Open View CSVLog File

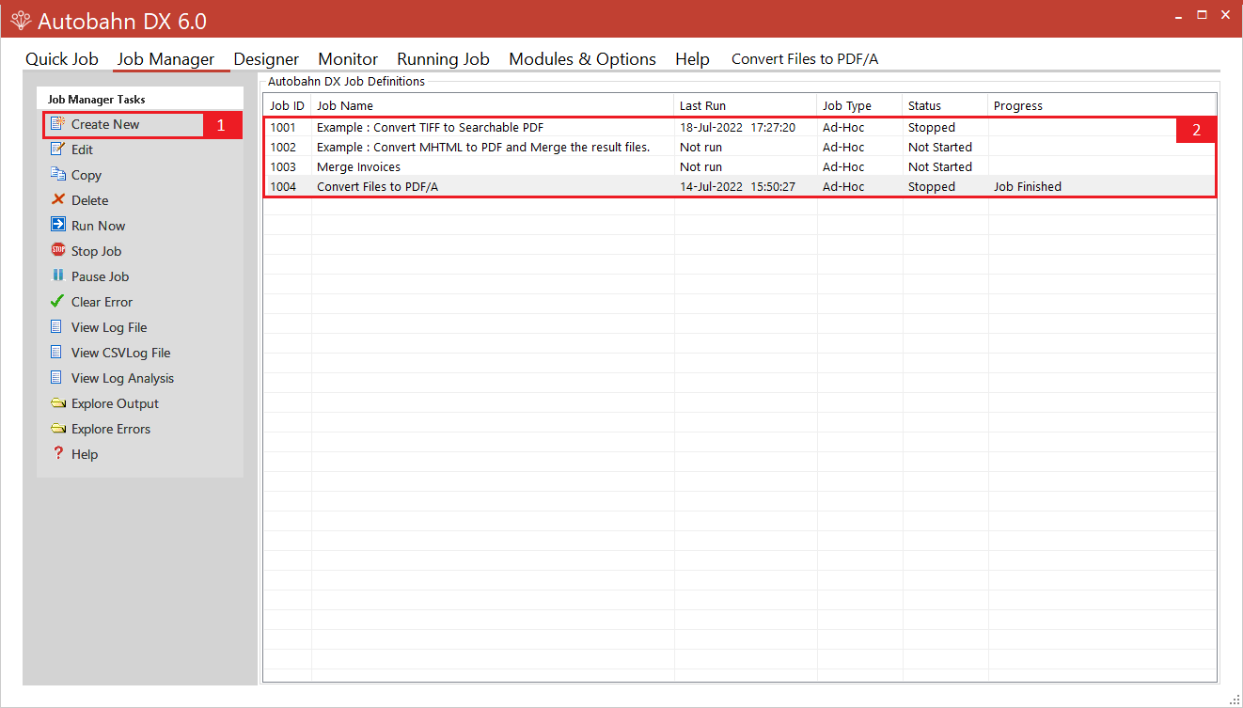point(120,353)
